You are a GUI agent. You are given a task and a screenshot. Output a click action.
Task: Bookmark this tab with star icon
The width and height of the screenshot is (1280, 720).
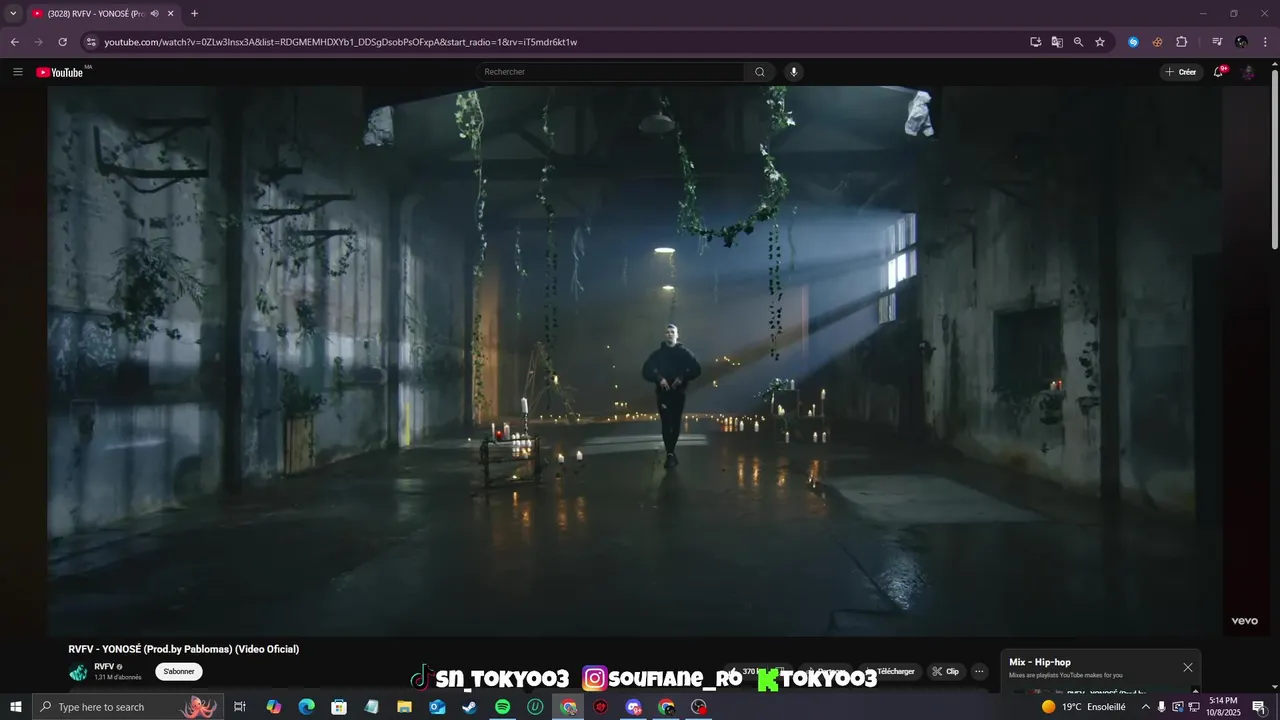click(1100, 42)
